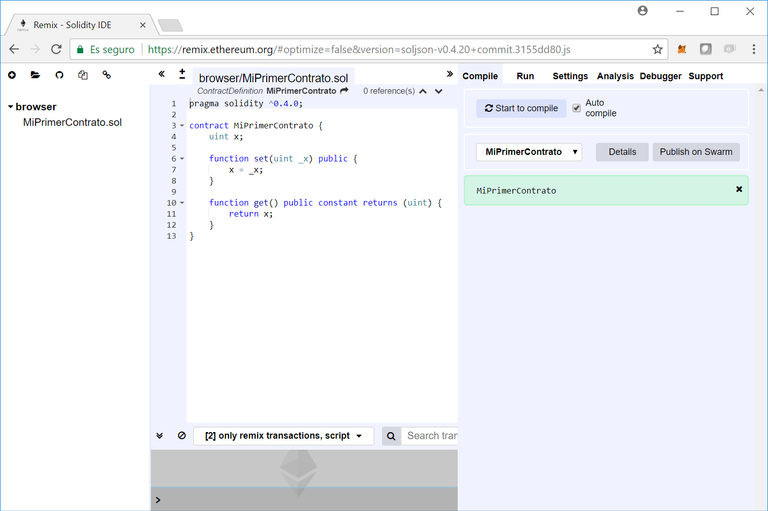Viewport: 768px width, 511px height.
Task: Open the Debugger tab
Action: (660, 76)
